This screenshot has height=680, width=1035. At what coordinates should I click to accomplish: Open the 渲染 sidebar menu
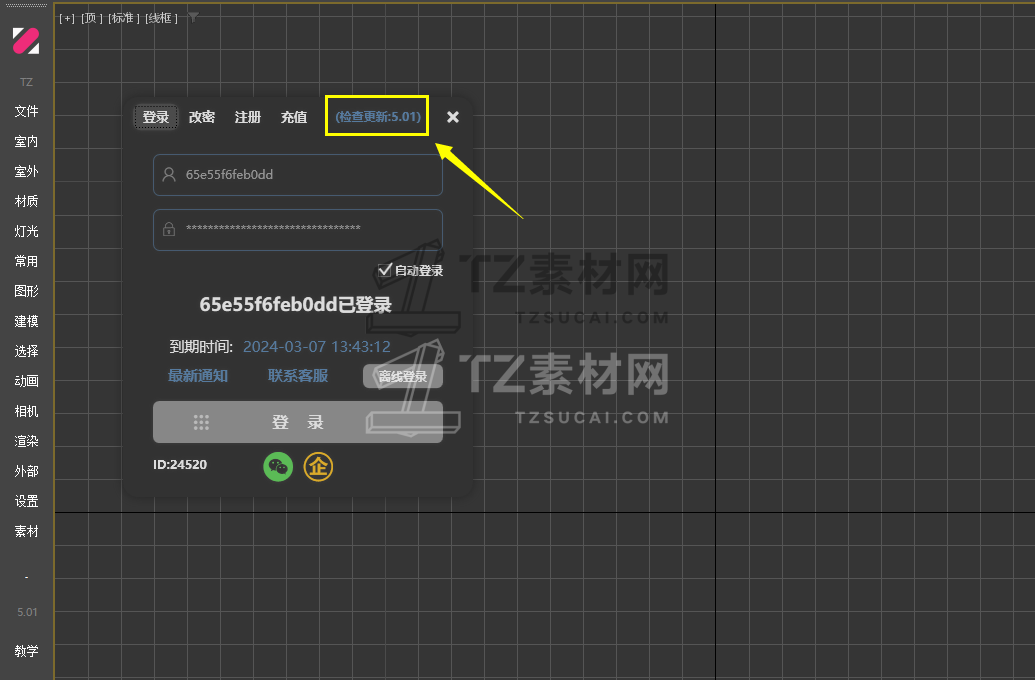coord(26,441)
